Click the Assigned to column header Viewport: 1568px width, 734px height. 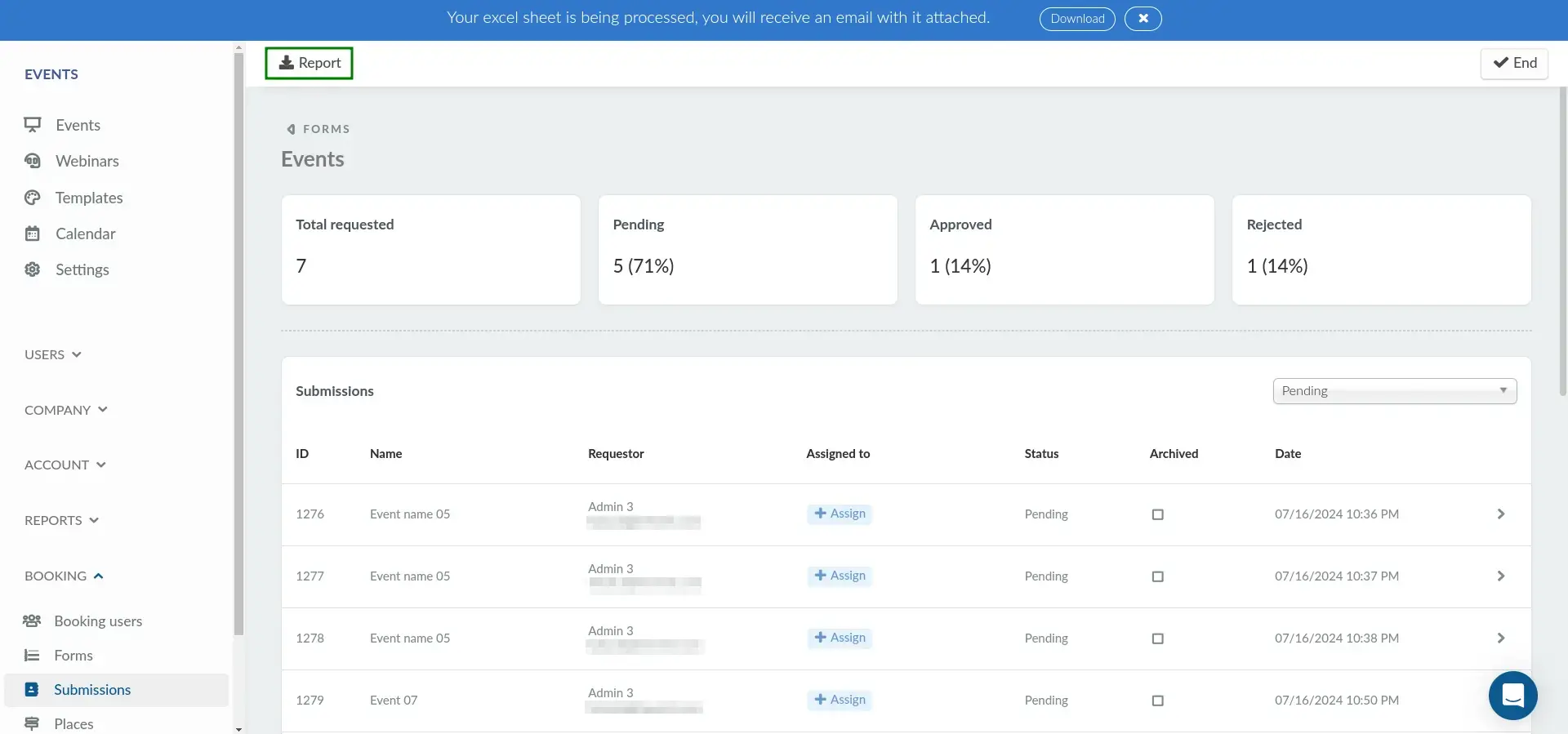tap(838, 454)
